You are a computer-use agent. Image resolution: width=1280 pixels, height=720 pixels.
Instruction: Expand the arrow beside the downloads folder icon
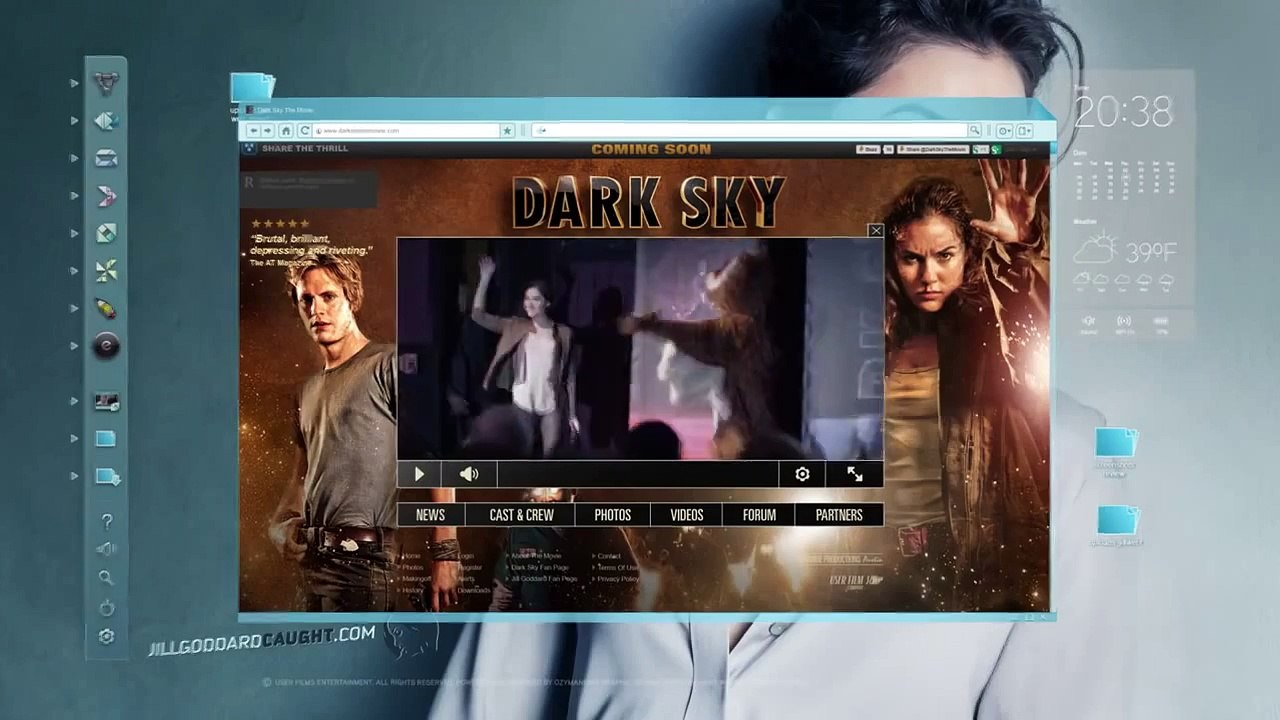coord(74,477)
